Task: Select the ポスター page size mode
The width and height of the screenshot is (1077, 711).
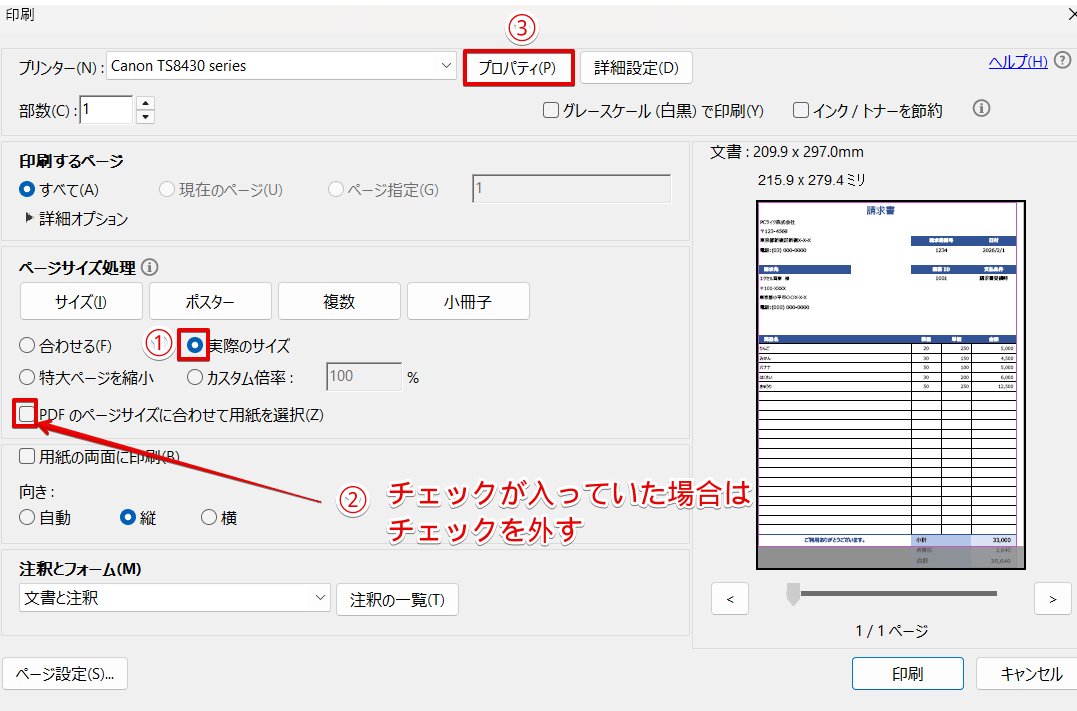Action: 210,300
